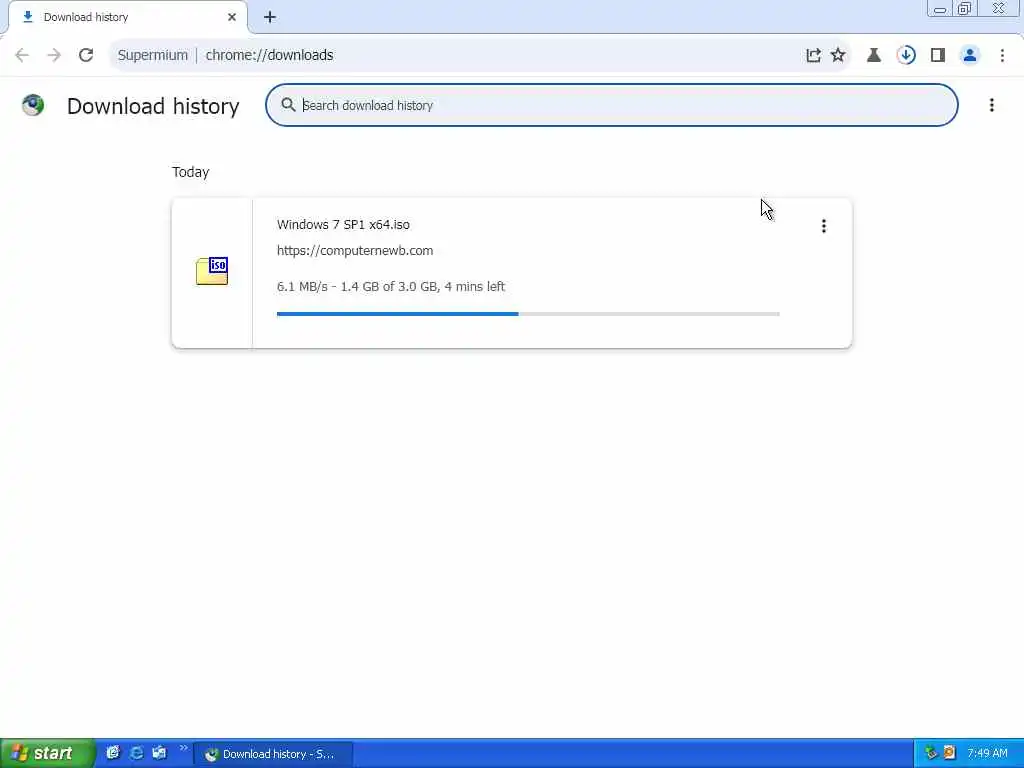This screenshot has height=768, width=1024.
Task: Minimize the browser window
Action: pyautogui.click(x=940, y=8)
